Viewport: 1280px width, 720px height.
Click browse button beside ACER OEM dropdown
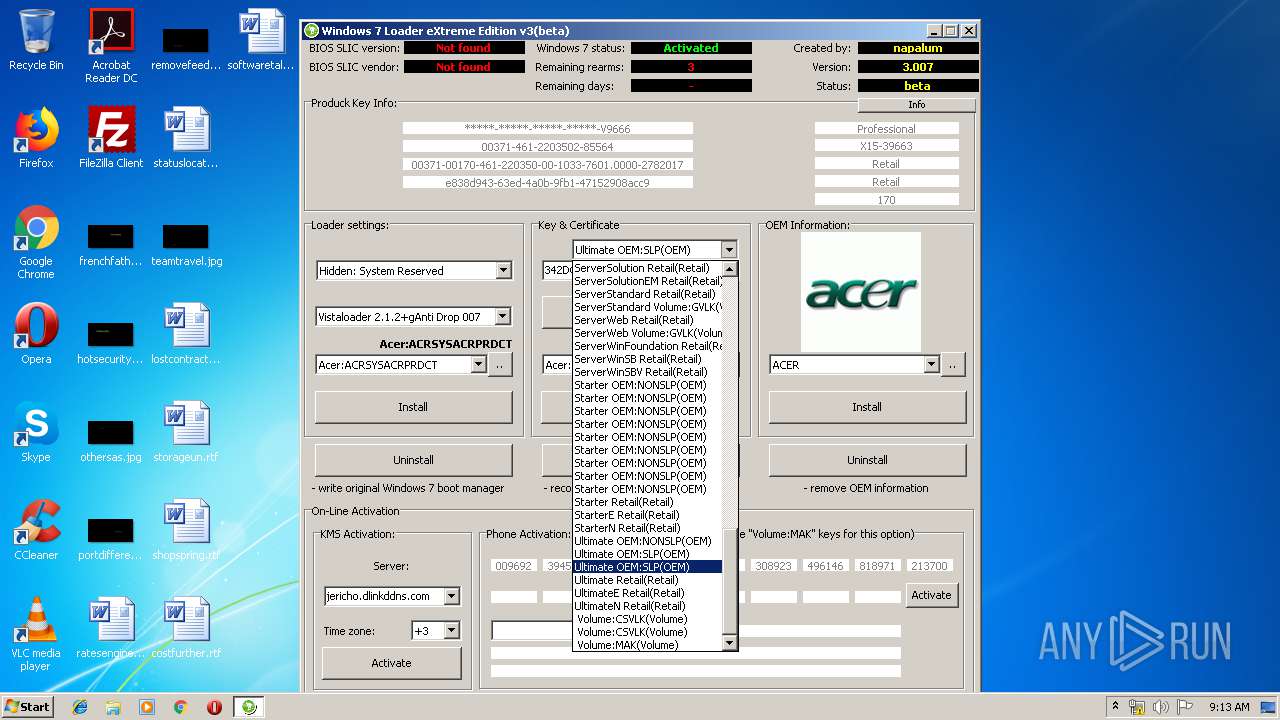tap(953, 365)
